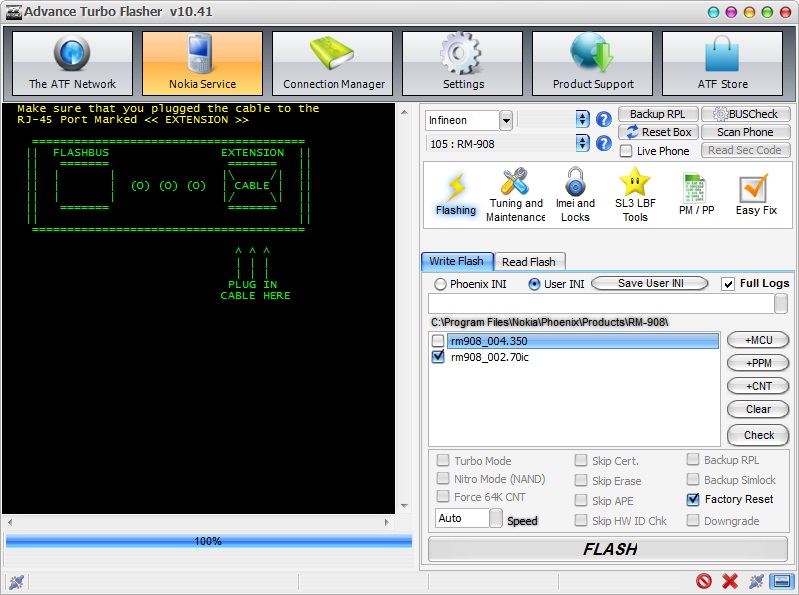Check the rm908_004.350 file checkbox
799x595 pixels.
click(x=438, y=340)
